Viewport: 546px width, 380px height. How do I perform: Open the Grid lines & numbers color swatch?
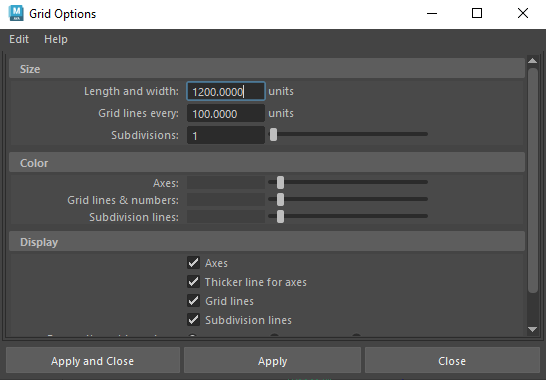226,200
